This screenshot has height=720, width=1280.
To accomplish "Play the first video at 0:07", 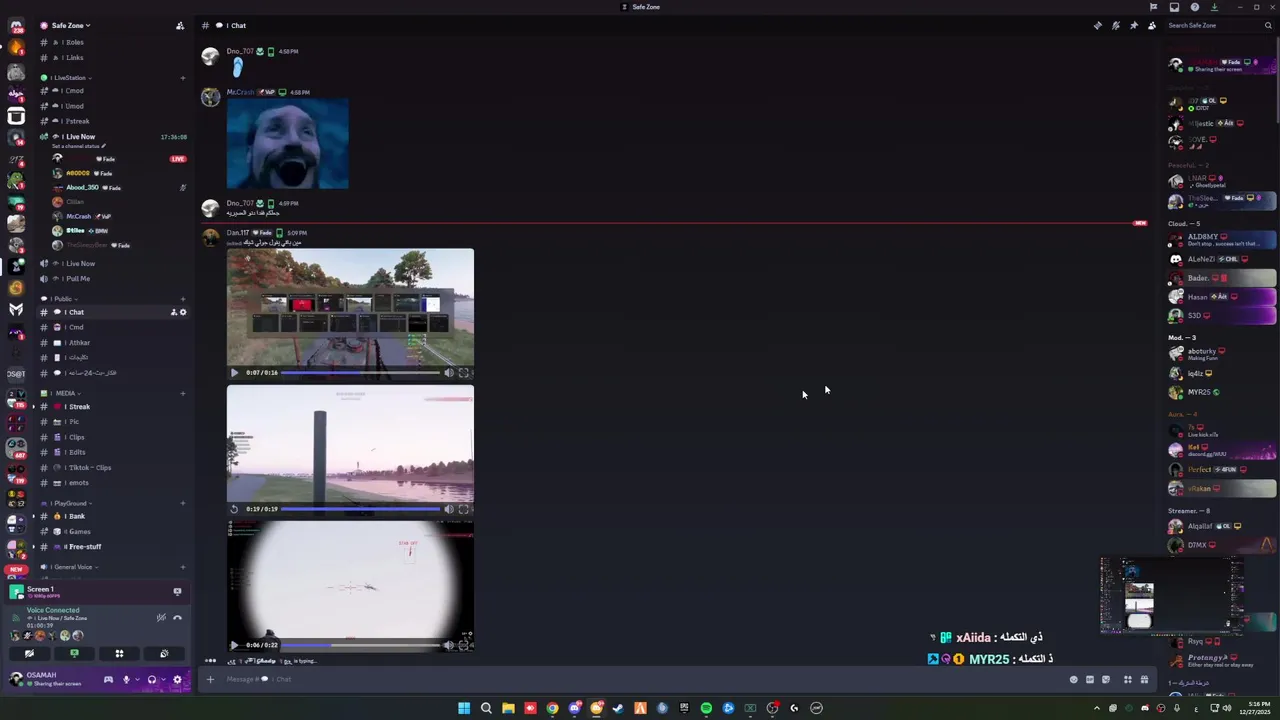I will [x=234, y=373].
